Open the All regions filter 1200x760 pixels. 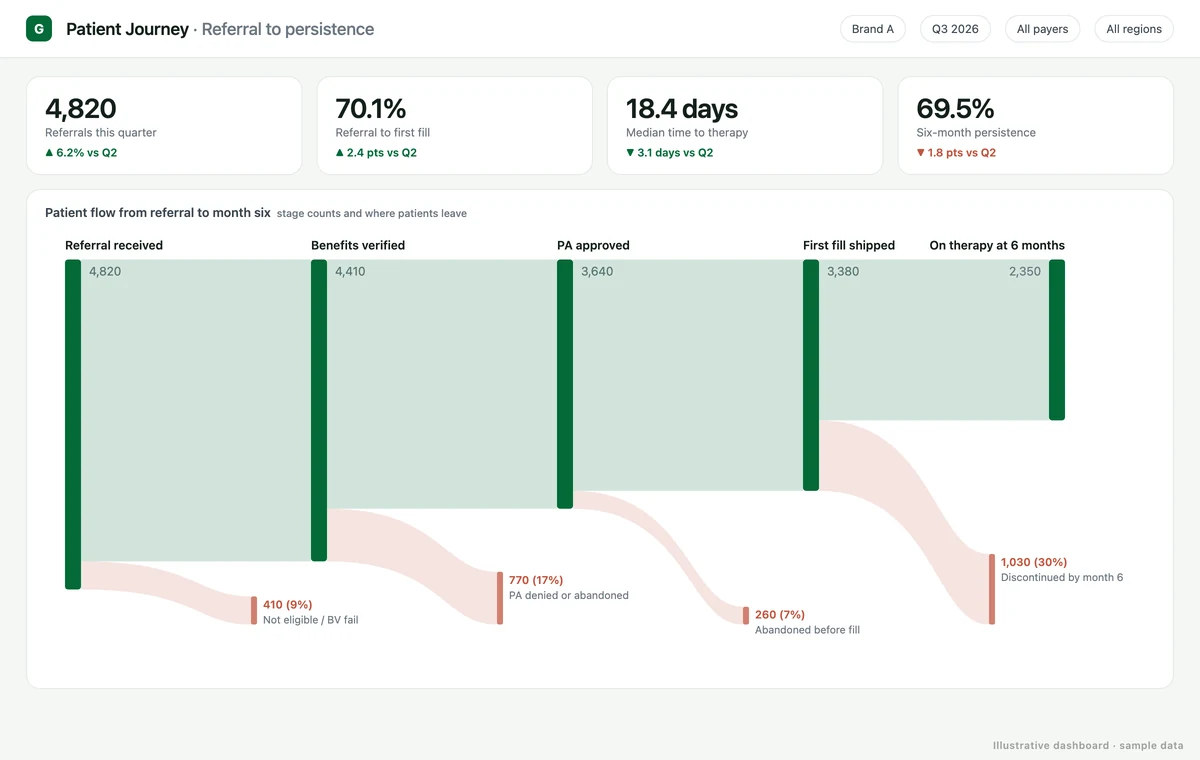pyautogui.click(x=1134, y=29)
